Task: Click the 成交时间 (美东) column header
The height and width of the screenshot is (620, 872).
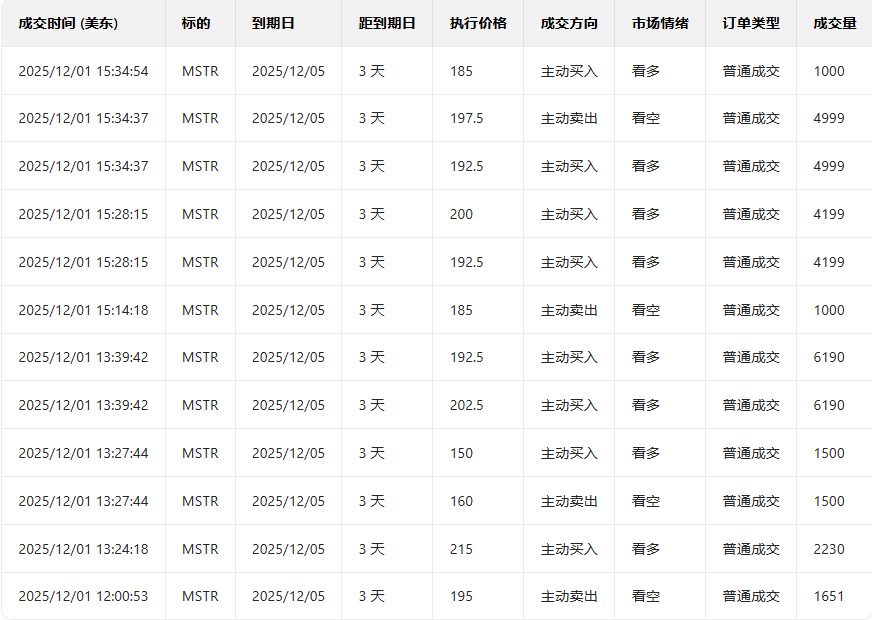Action: click(x=68, y=23)
